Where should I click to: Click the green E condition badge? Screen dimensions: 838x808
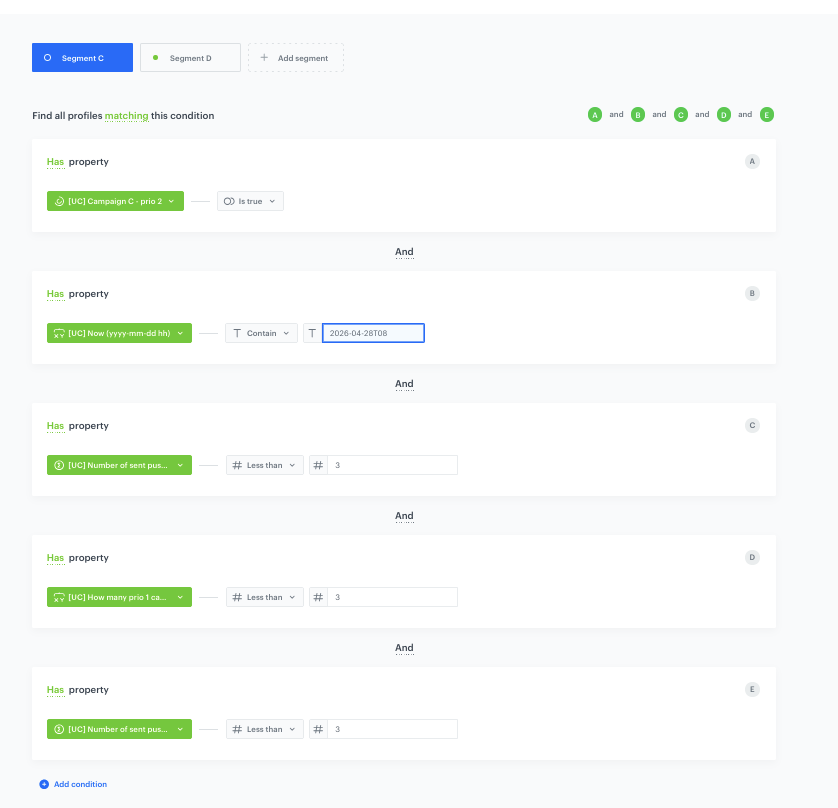click(767, 115)
